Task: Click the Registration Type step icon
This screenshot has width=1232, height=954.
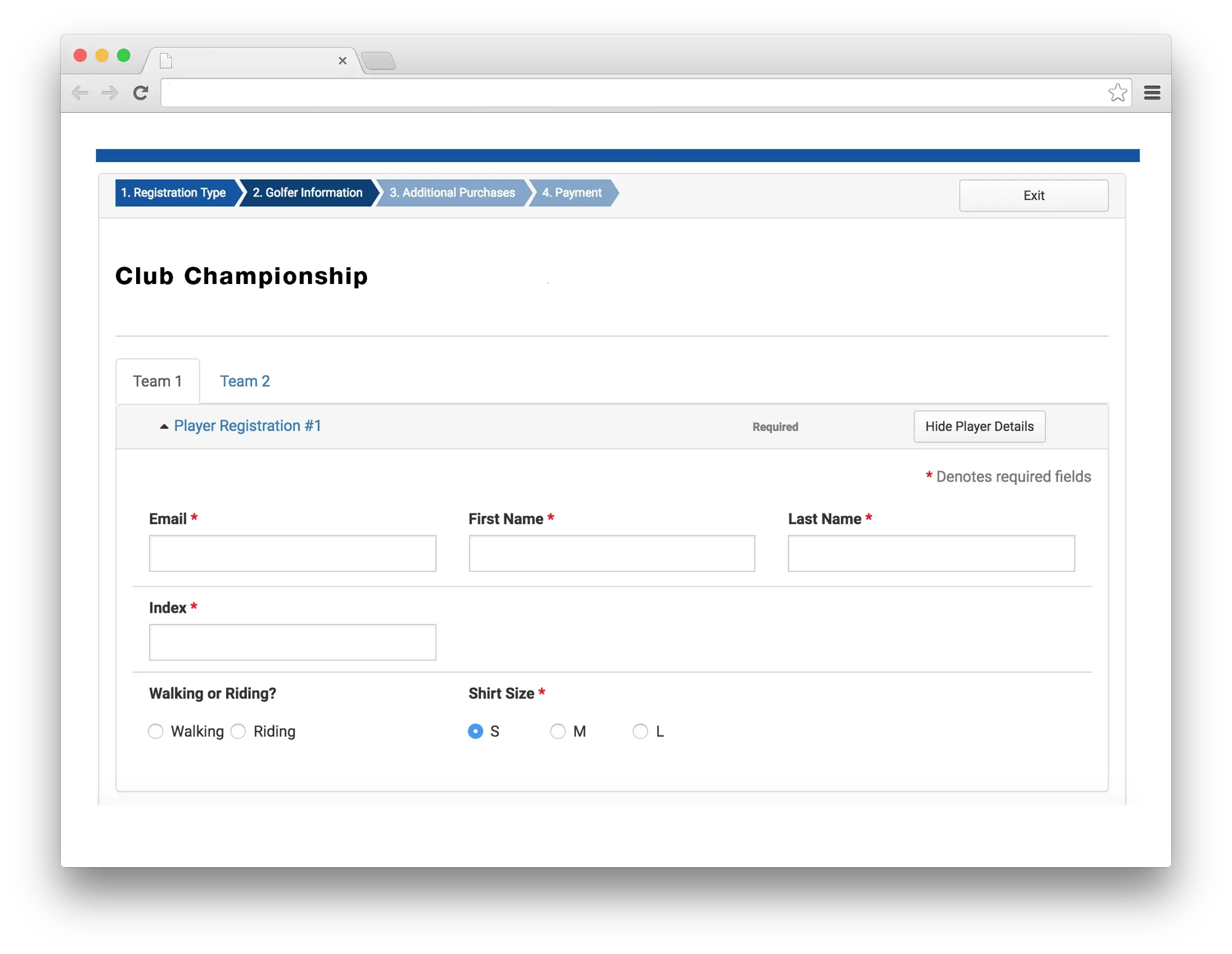Action: click(x=172, y=193)
